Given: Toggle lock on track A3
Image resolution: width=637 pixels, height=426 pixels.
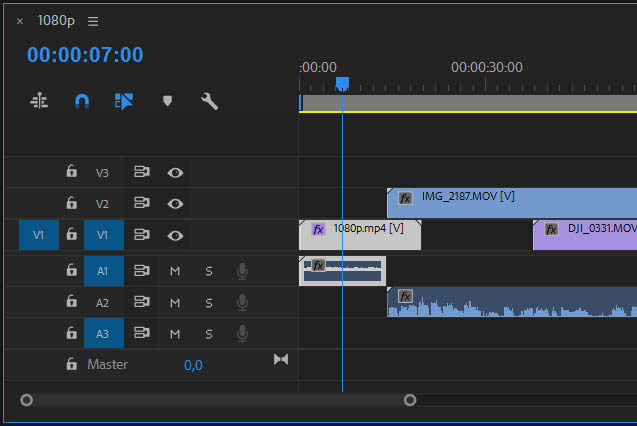Looking at the screenshot, I should click(72, 333).
